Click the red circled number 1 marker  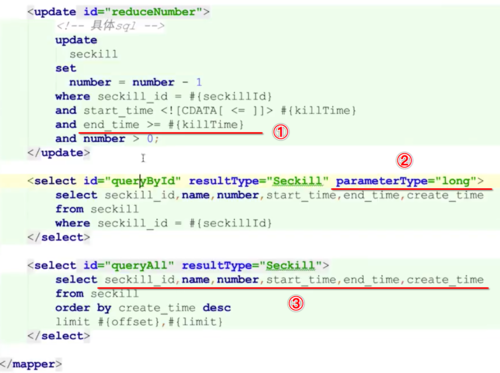point(280,132)
